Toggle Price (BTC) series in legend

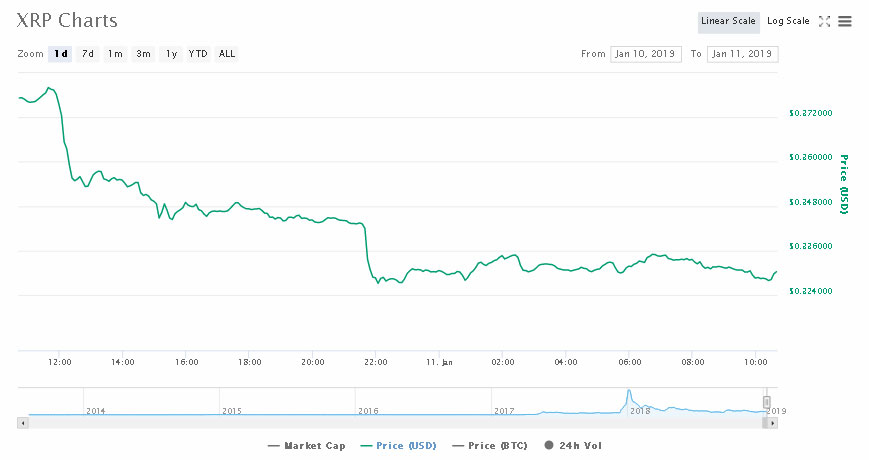[x=490, y=446]
